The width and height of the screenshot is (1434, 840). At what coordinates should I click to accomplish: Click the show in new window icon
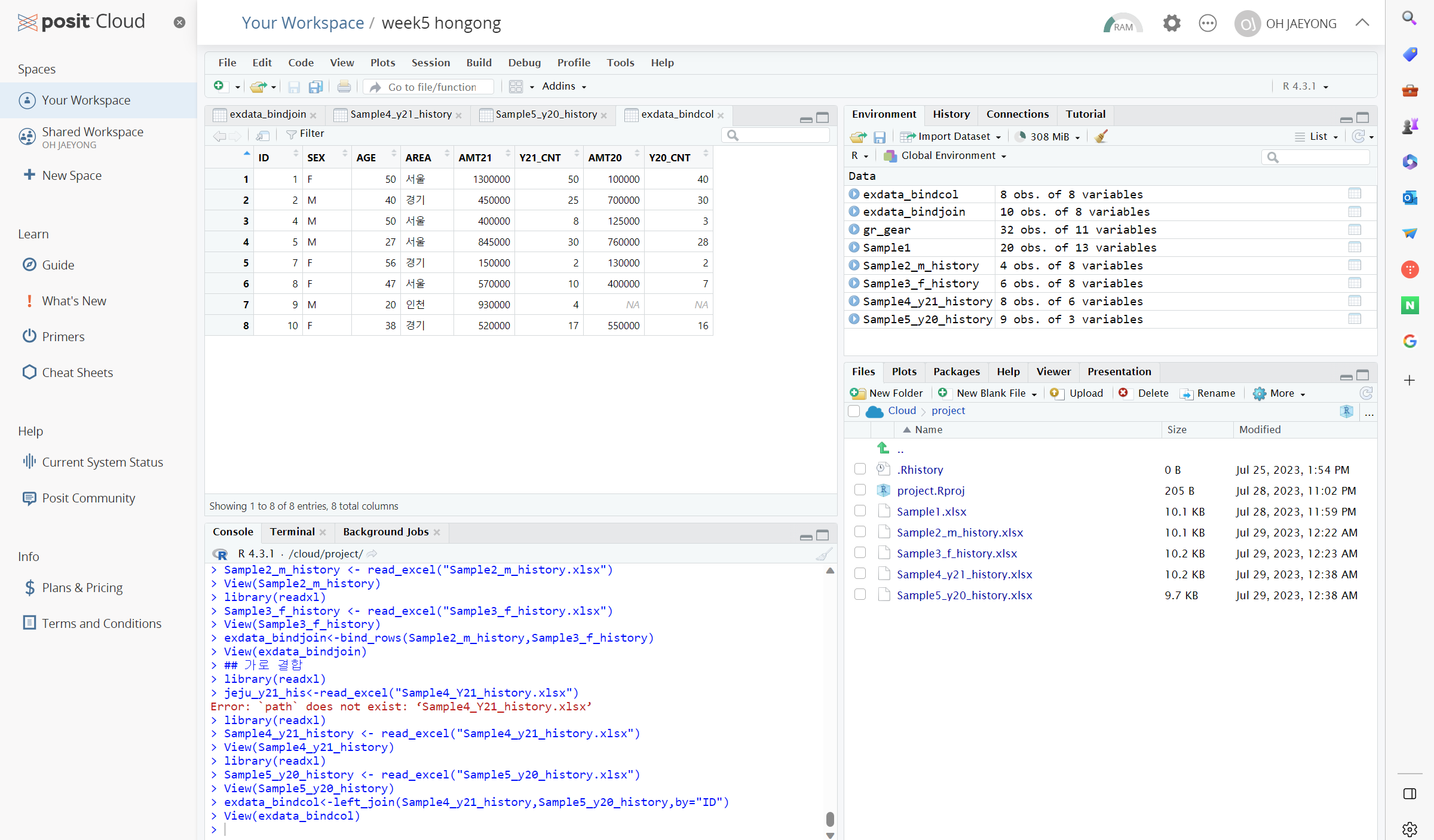(262, 135)
